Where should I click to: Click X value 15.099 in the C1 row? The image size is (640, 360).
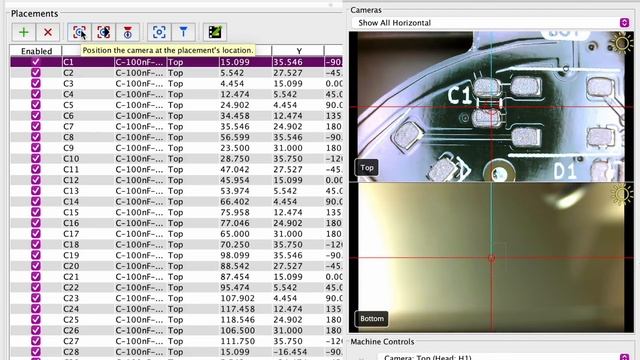(x=235, y=62)
